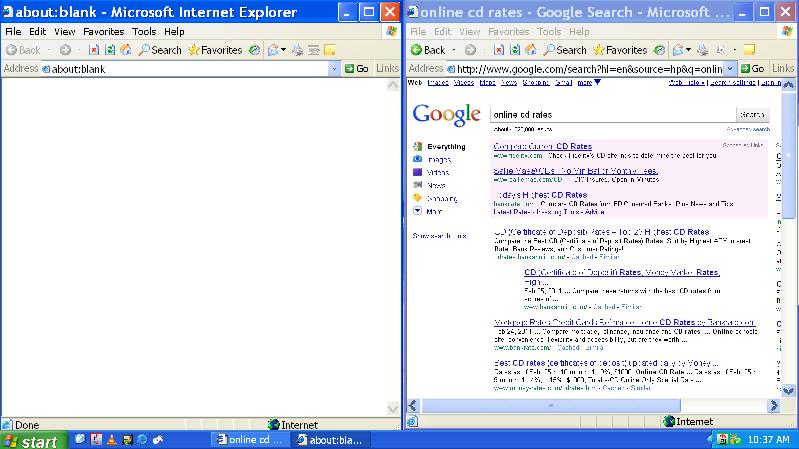Click the Google Search button next to the query

(x=752, y=115)
